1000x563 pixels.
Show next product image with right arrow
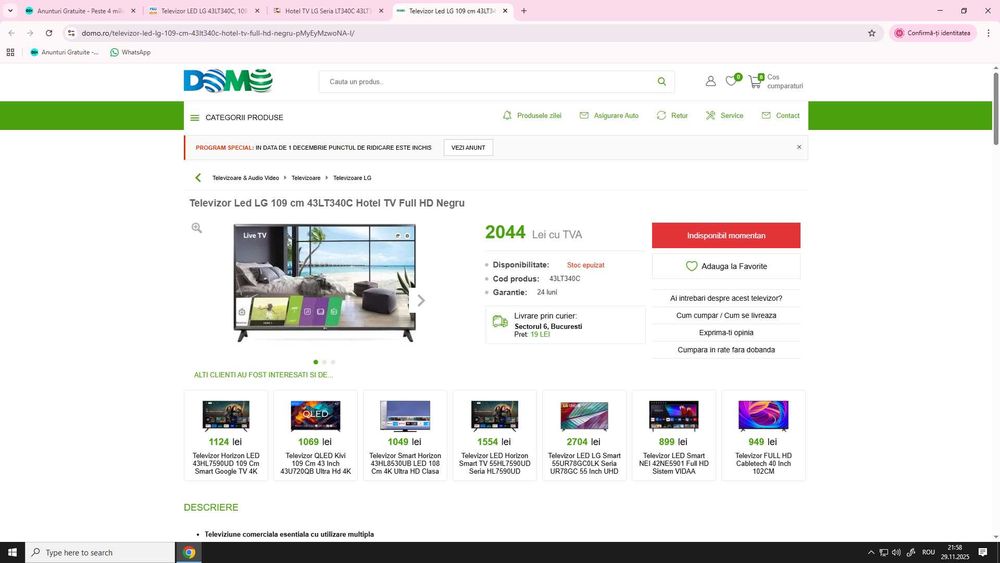421,300
